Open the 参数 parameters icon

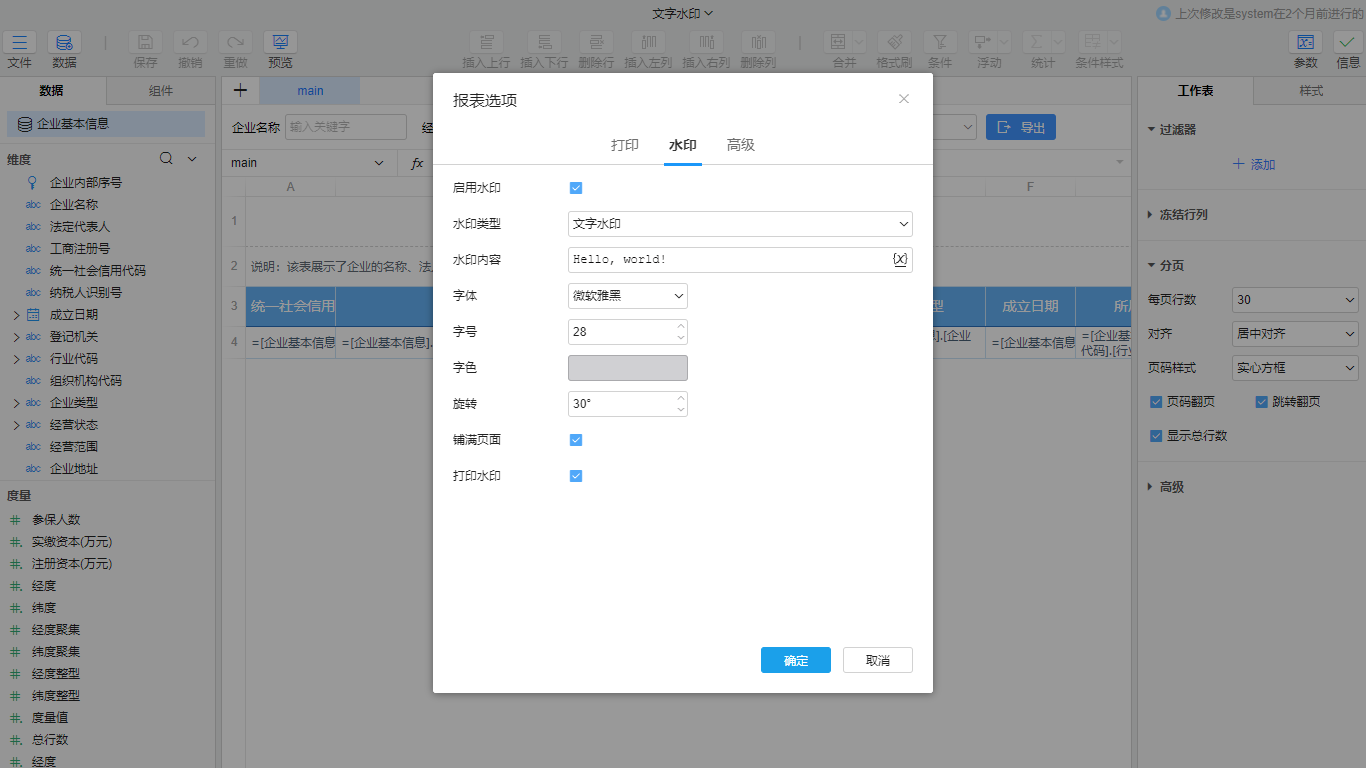[1305, 43]
